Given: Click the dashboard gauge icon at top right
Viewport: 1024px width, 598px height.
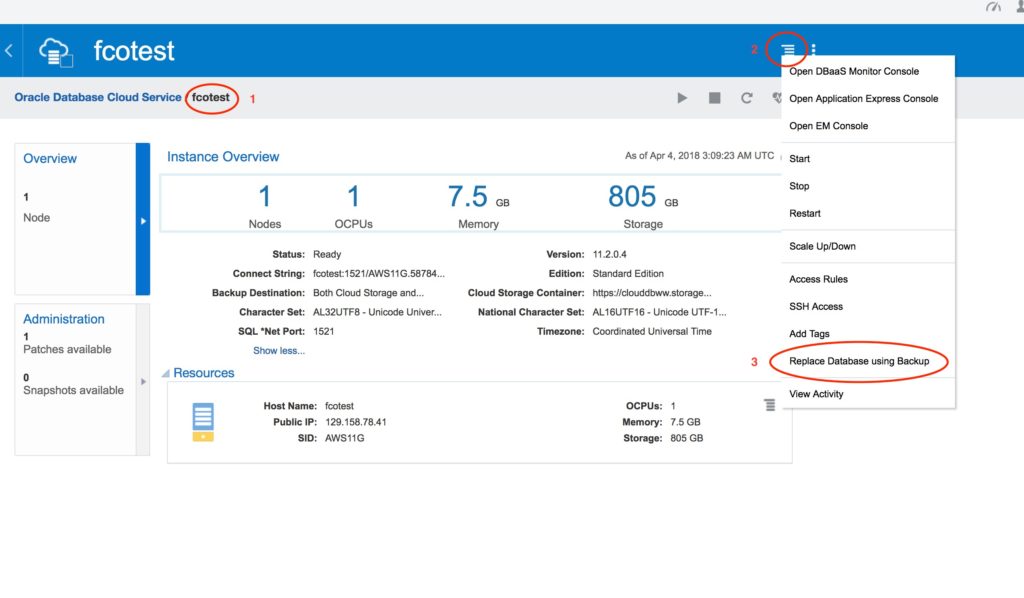Looking at the screenshot, I should [993, 7].
